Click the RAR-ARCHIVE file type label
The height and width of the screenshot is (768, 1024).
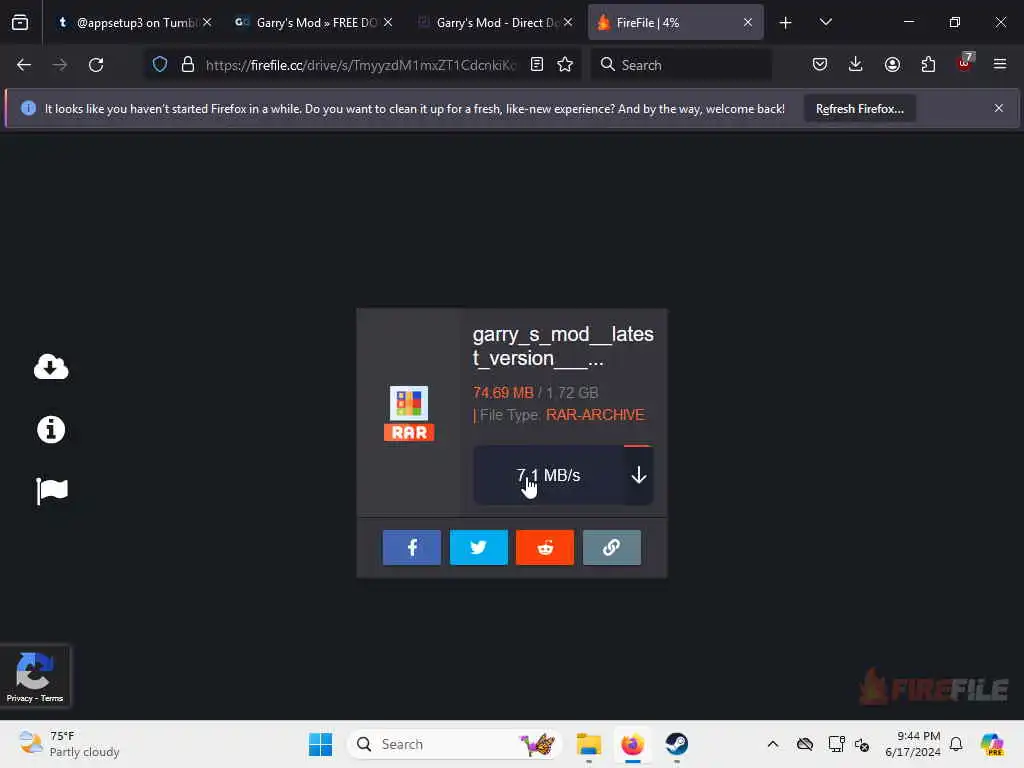click(x=595, y=415)
